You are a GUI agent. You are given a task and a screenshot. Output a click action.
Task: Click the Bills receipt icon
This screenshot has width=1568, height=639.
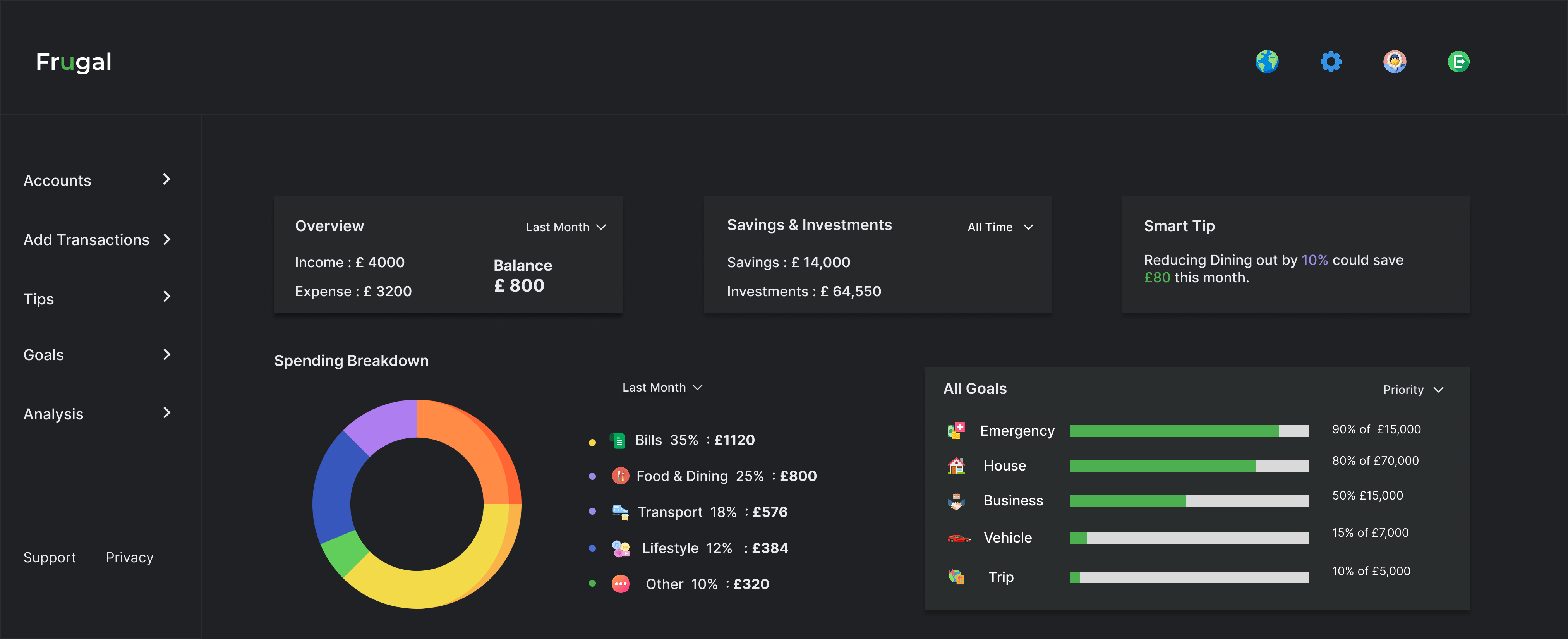(618, 440)
